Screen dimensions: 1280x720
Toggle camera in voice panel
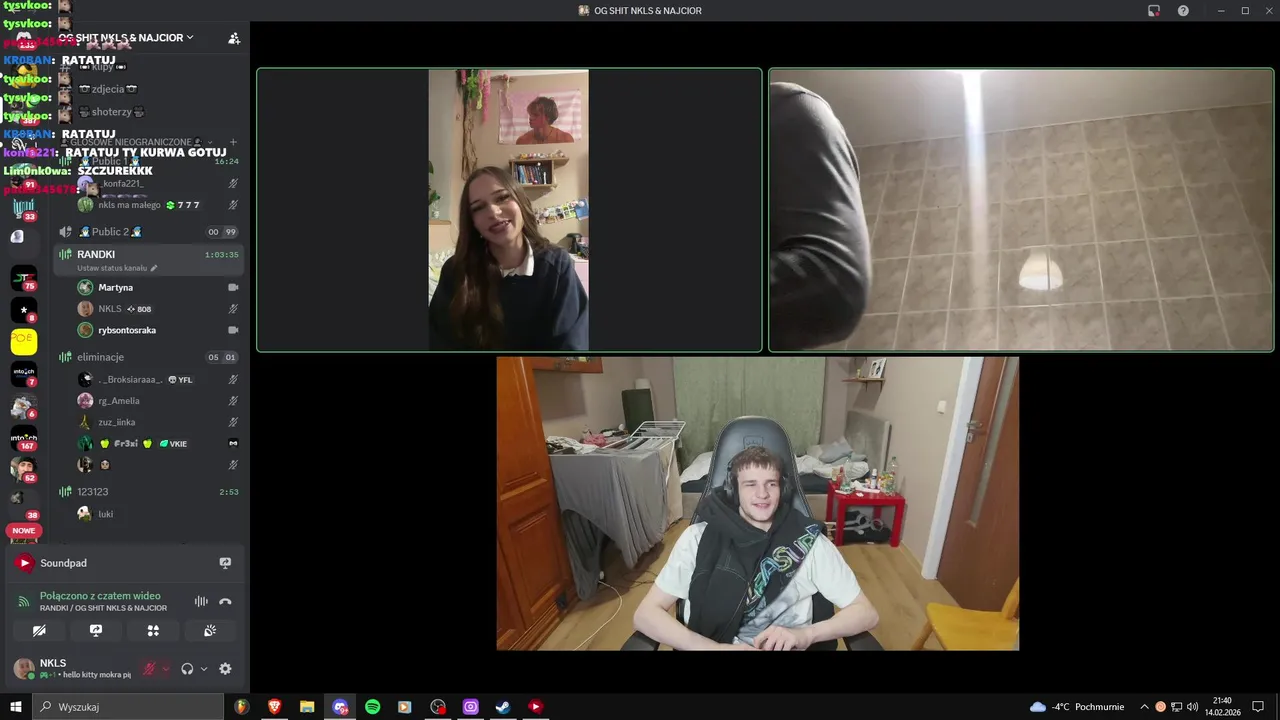click(x=39, y=631)
